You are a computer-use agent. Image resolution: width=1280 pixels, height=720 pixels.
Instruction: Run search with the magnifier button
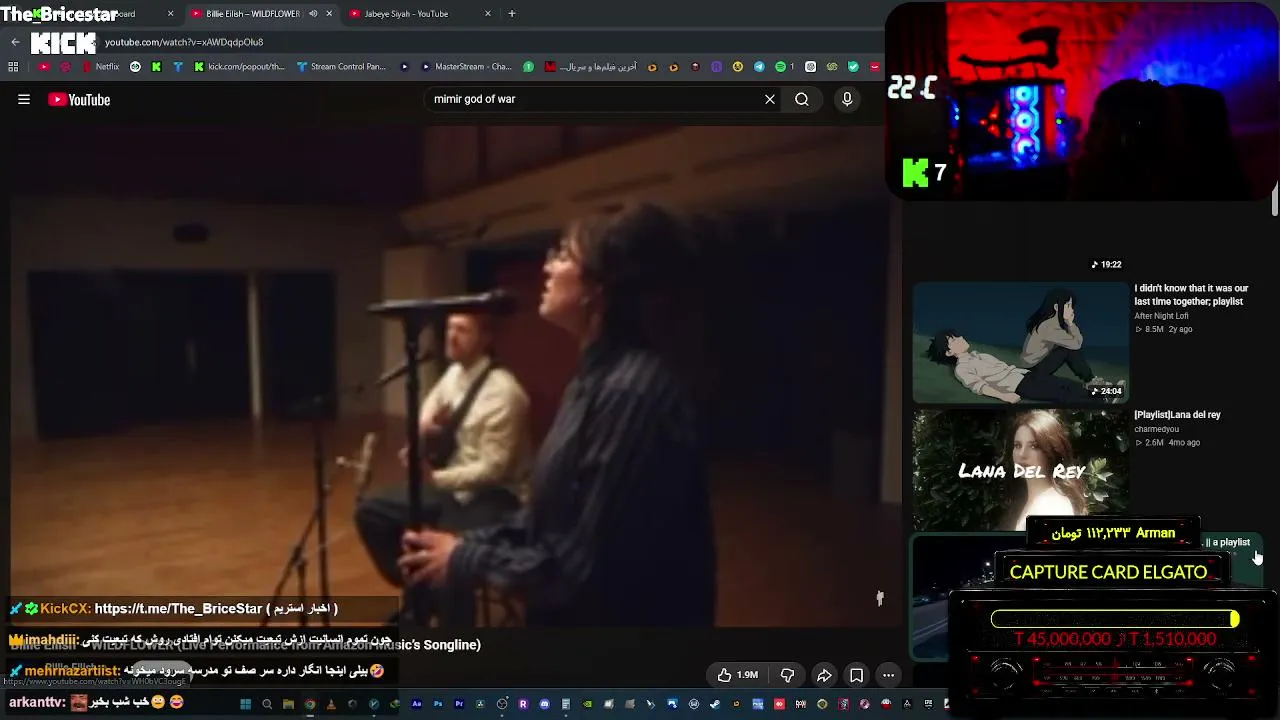coord(802,99)
